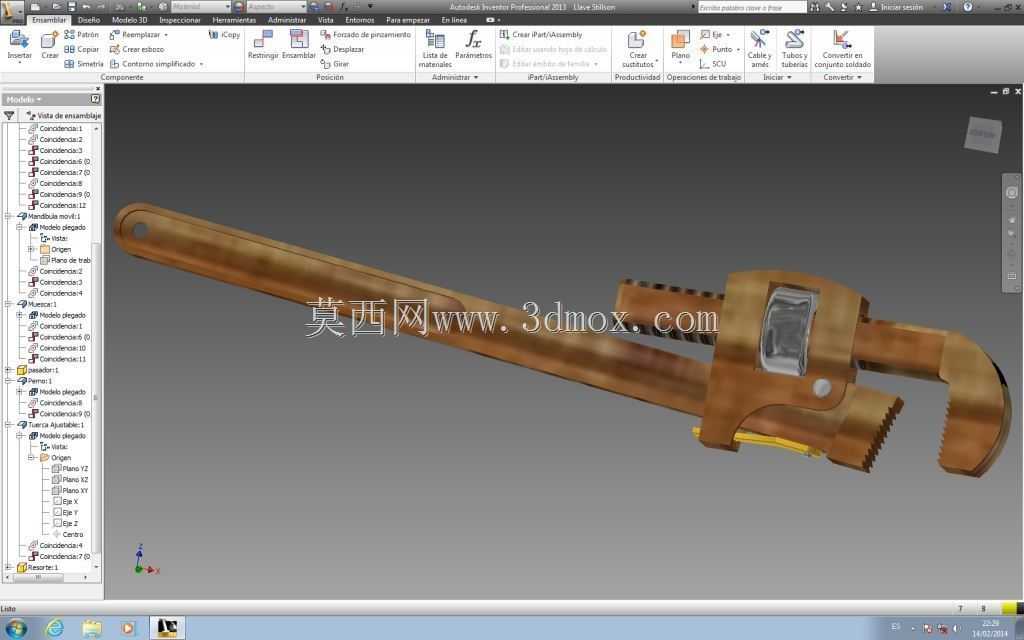Select the Eje work axis tool
Screen dimensions: 1024x640
(x=711, y=35)
